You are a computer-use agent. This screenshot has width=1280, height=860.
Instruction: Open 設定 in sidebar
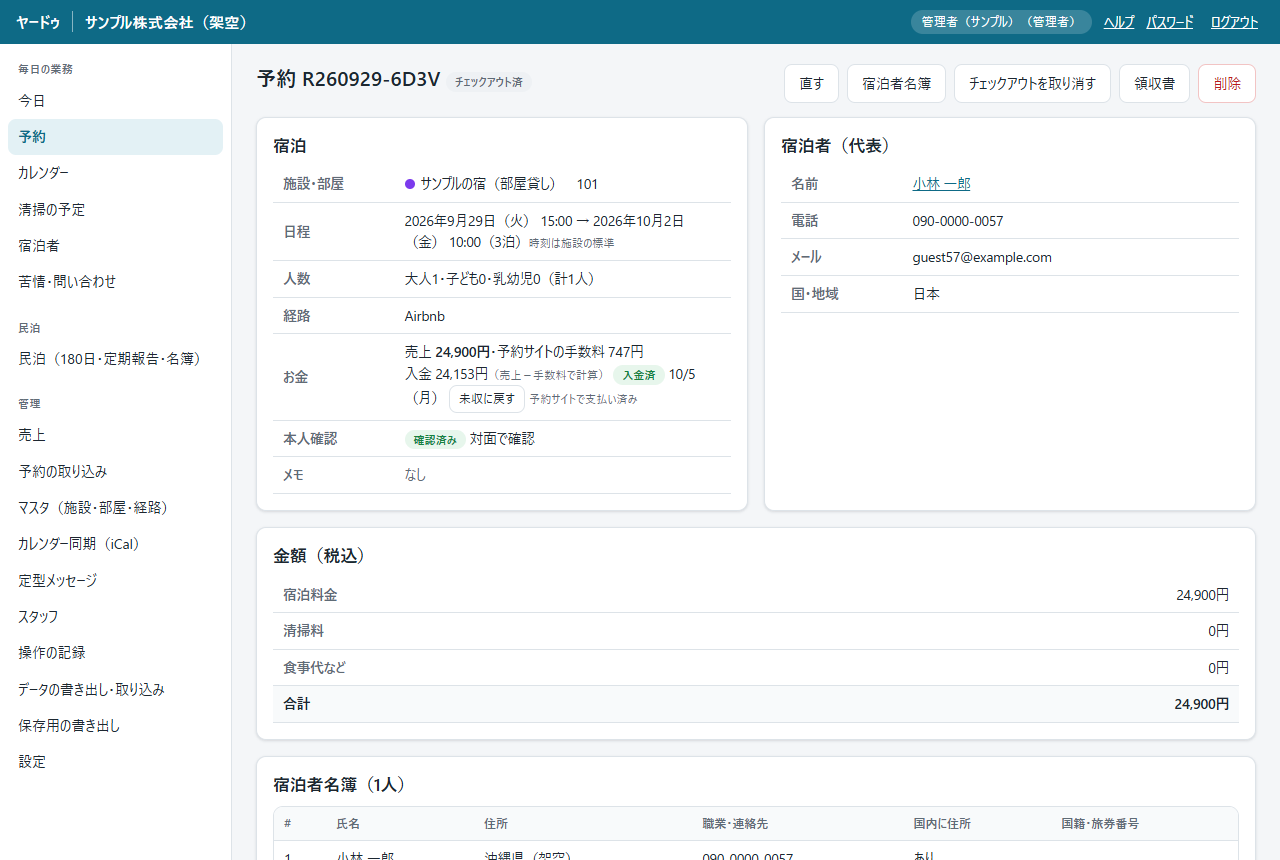click(x=115, y=761)
